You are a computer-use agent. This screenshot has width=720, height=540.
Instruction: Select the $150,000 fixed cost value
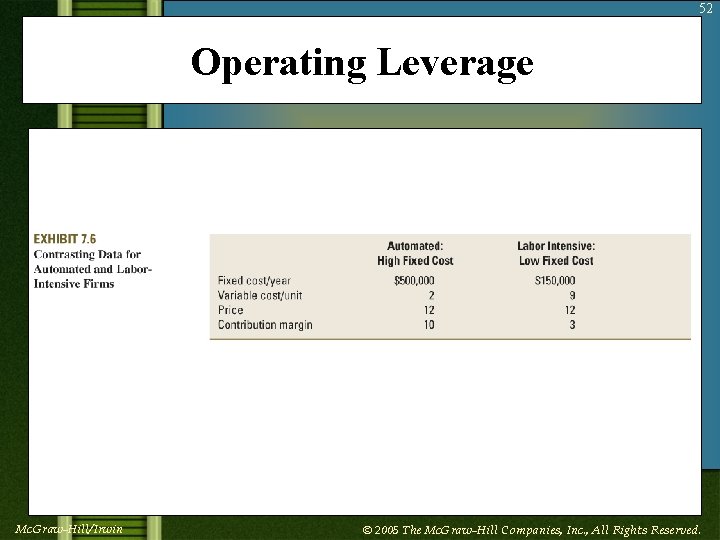coord(555,281)
